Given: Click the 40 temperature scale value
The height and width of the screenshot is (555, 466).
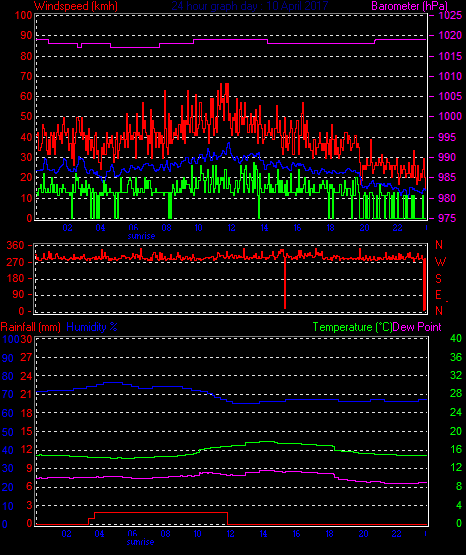Looking at the screenshot, I should click(x=456, y=338).
